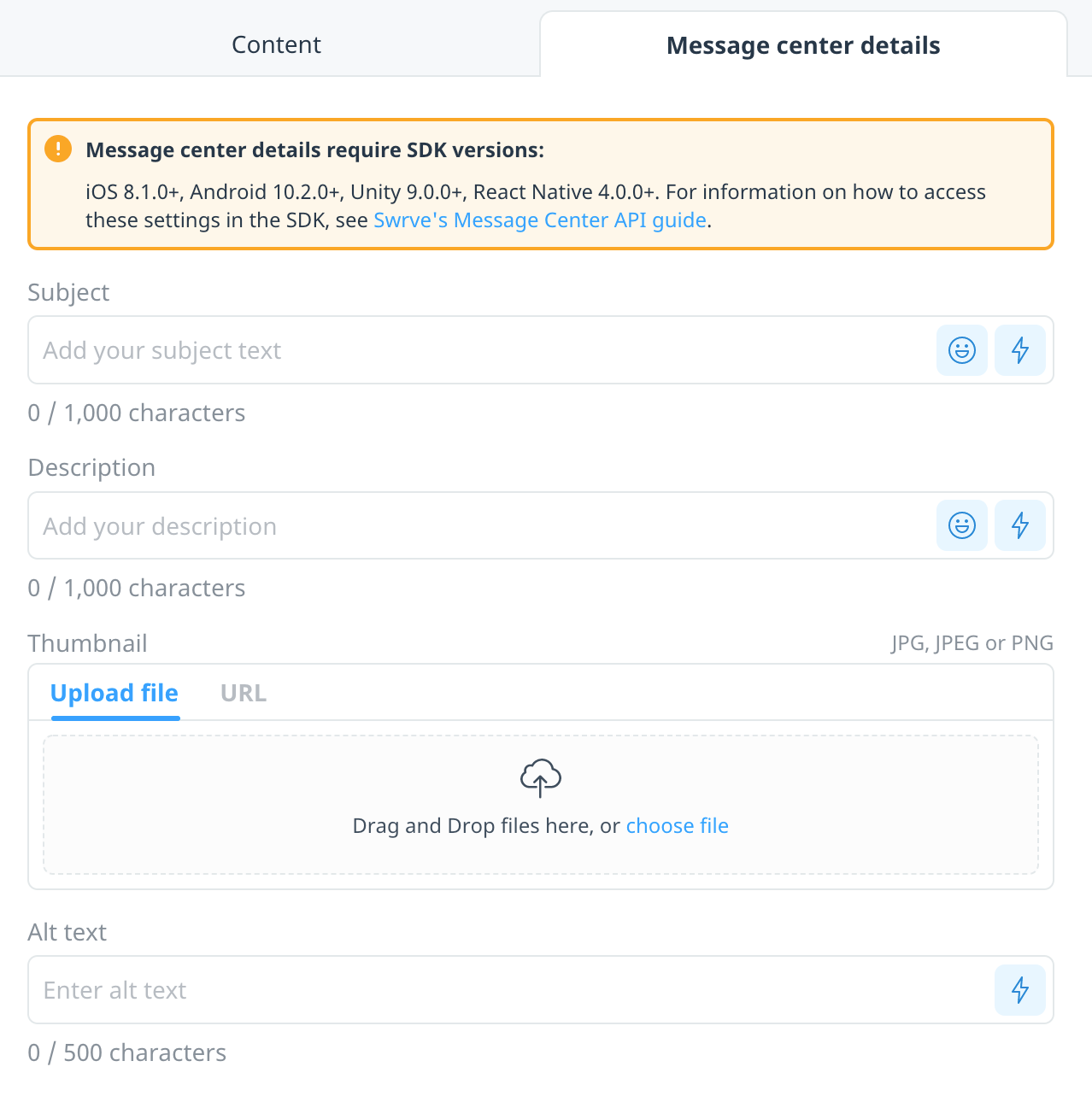This screenshot has height=1102, width=1092.
Task: Click the Drag and Drop files area
Action: tap(541, 805)
